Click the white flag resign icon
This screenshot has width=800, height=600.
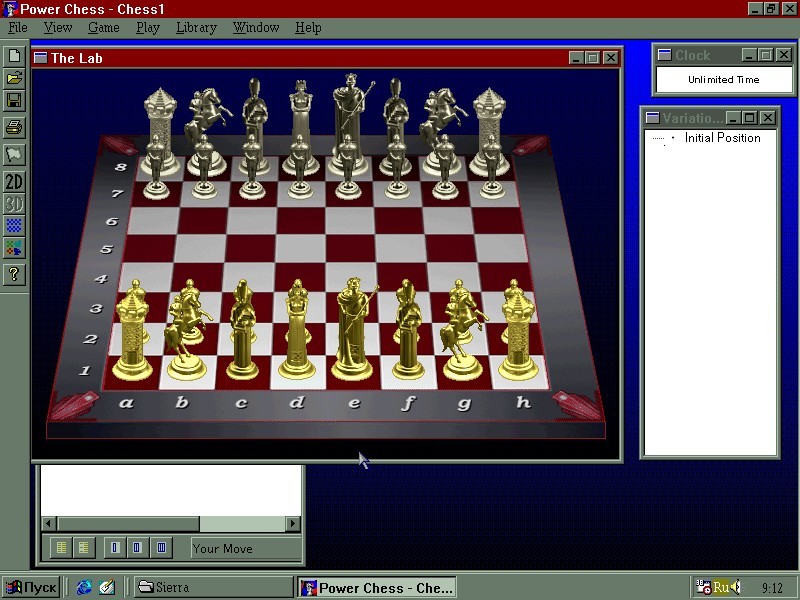[x=14, y=154]
